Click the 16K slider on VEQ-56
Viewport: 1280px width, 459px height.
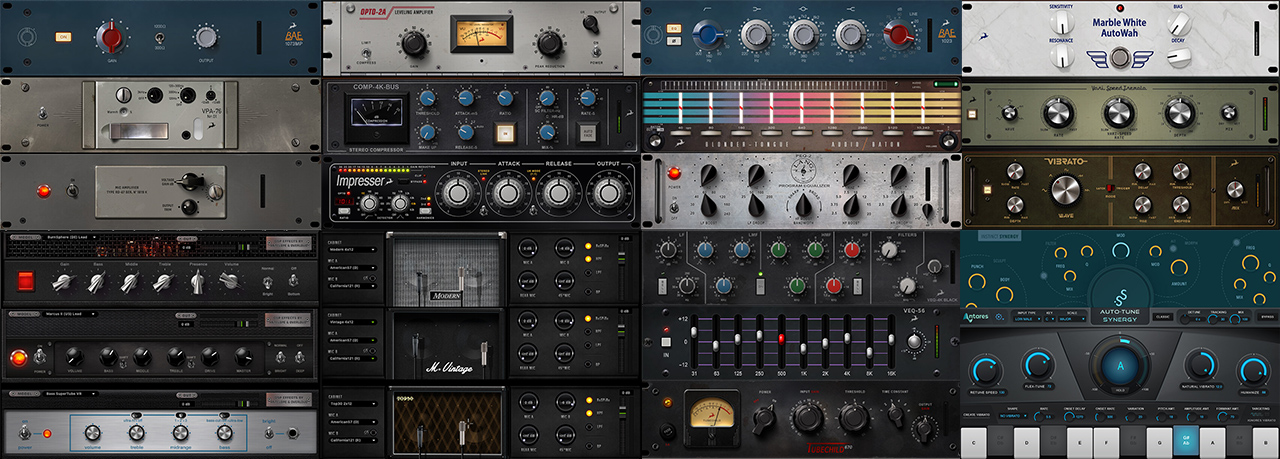point(891,339)
